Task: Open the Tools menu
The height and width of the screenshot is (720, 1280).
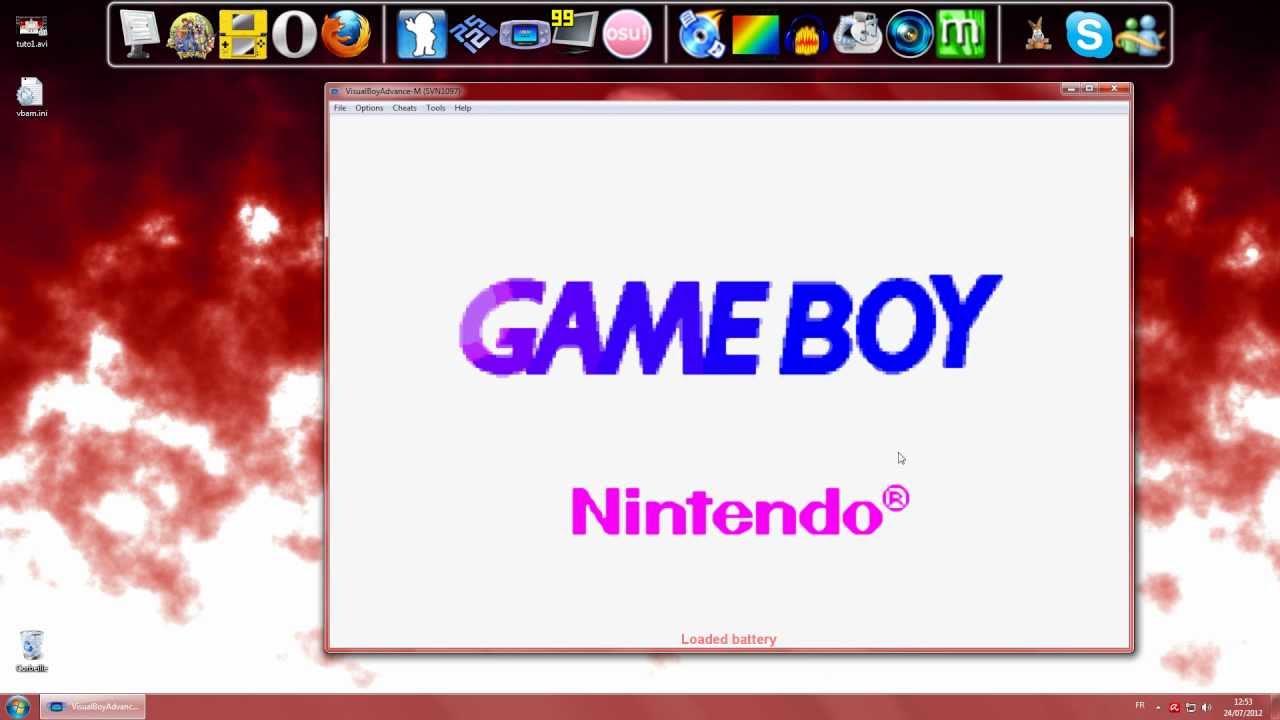Action: (x=435, y=108)
